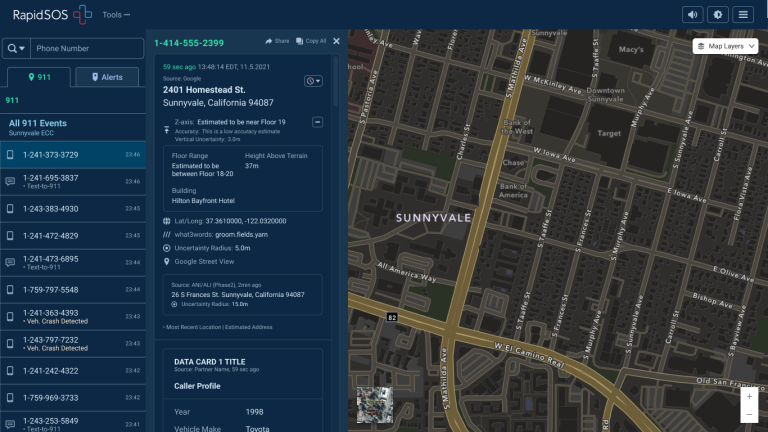Click the Z-axis elevation icon
The width and height of the screenshot is (768, 432).
pyautogui.click(x=167, y=130)
